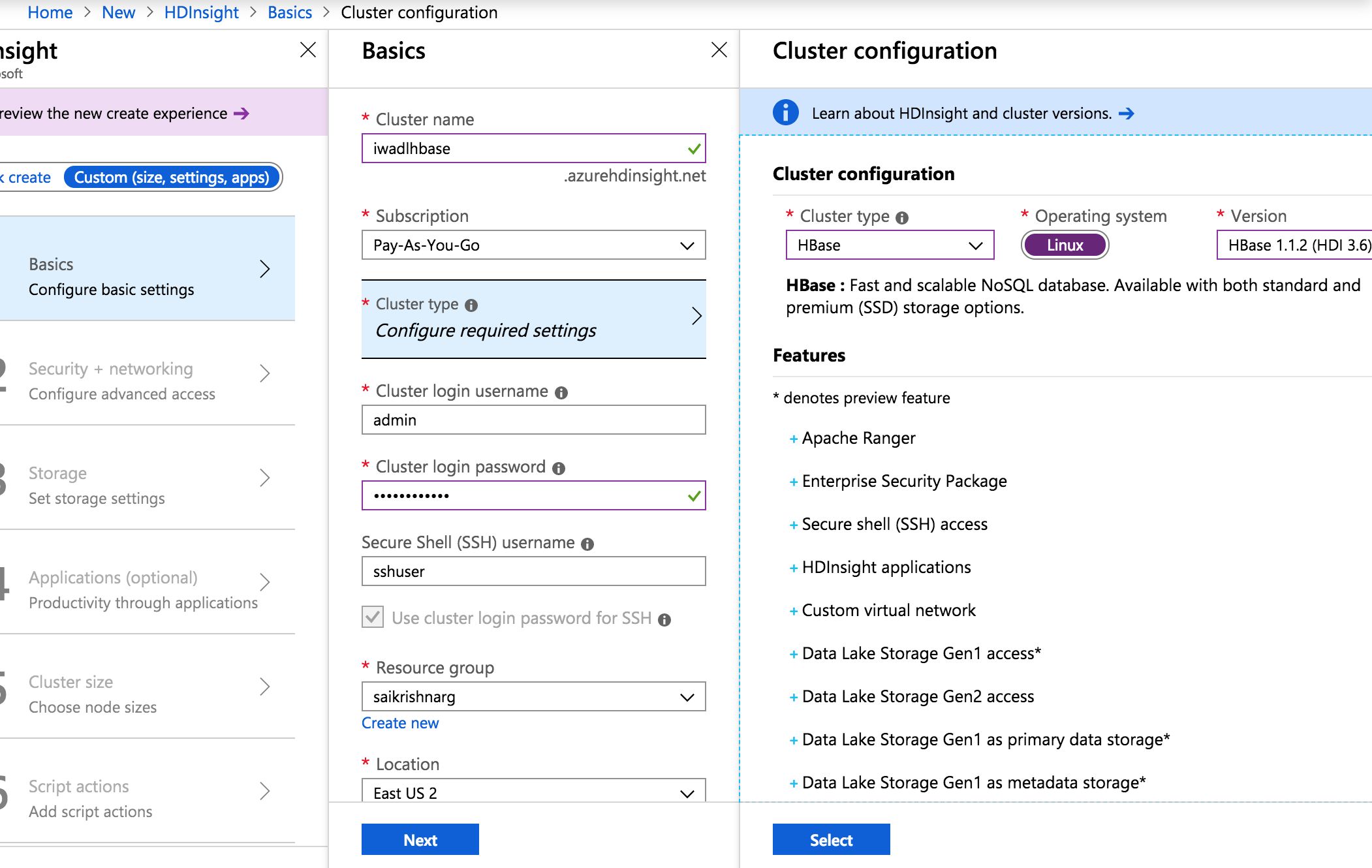Open the preview create experience arrow
Image resolution: width=1372 pixels, height=868 pixels.
click(242, 114)
